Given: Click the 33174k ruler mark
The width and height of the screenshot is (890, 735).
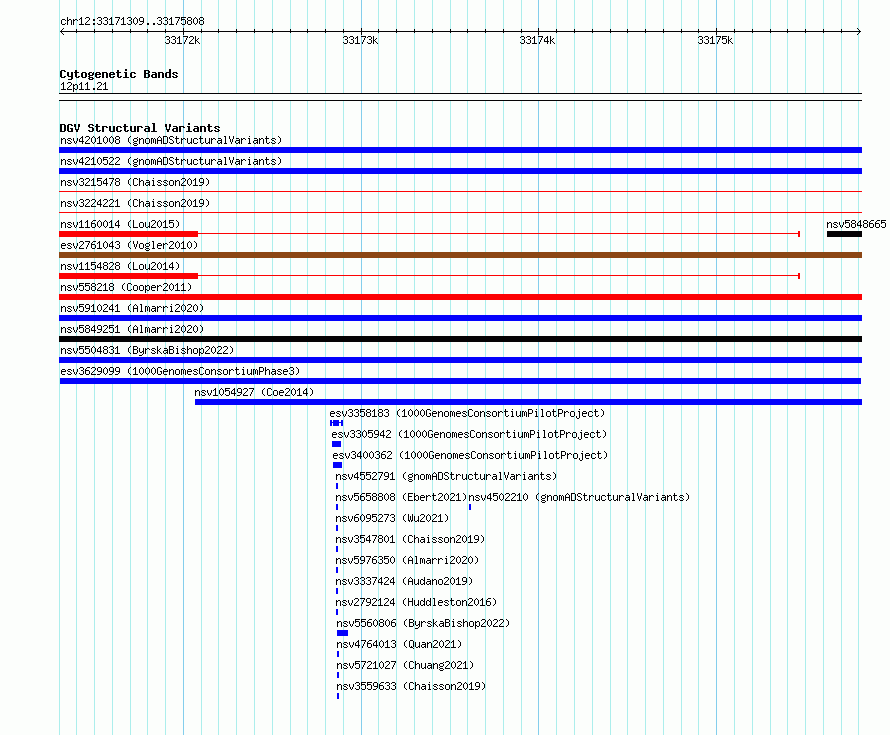Looking at the screenshot, I should pos(537,40).
